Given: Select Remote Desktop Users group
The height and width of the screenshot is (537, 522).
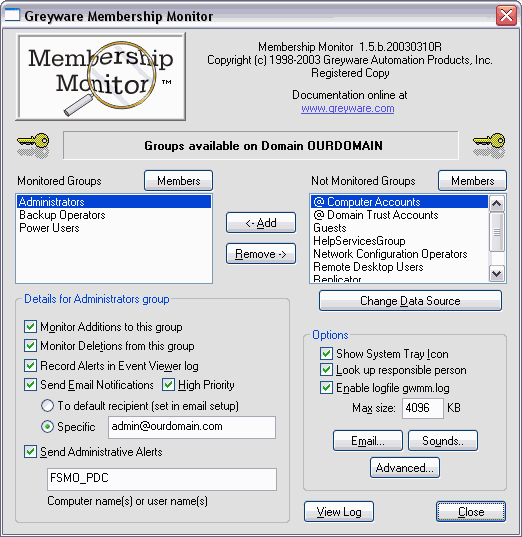Looking at the screenshot, I should (x=399, y=267).
